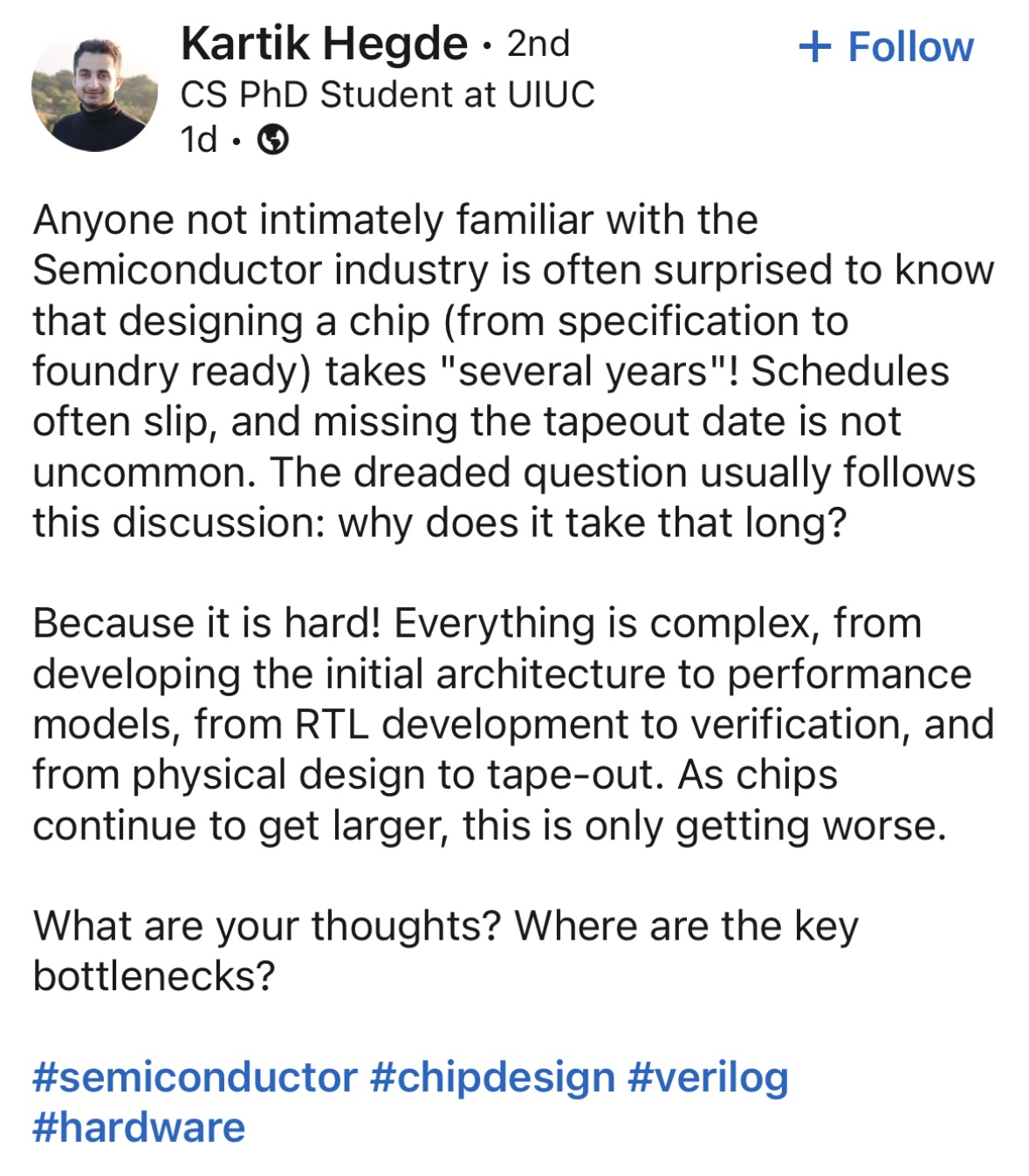Click the globe public visibility icon
Viewport: 1029px width, 1176px height.
(x=273, y=139)
